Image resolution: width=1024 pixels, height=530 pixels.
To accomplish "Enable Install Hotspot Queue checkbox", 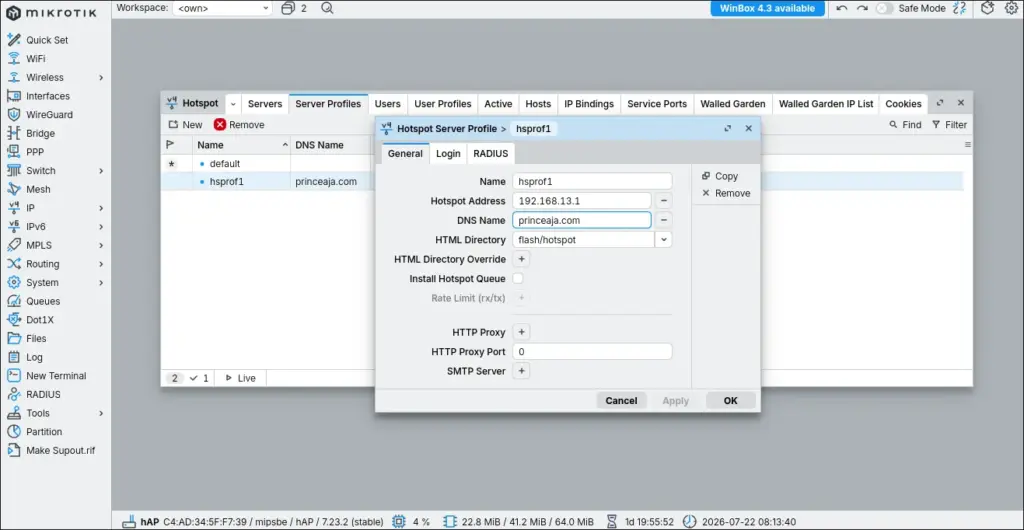I will pyautogui.click(x=518, y=279).
